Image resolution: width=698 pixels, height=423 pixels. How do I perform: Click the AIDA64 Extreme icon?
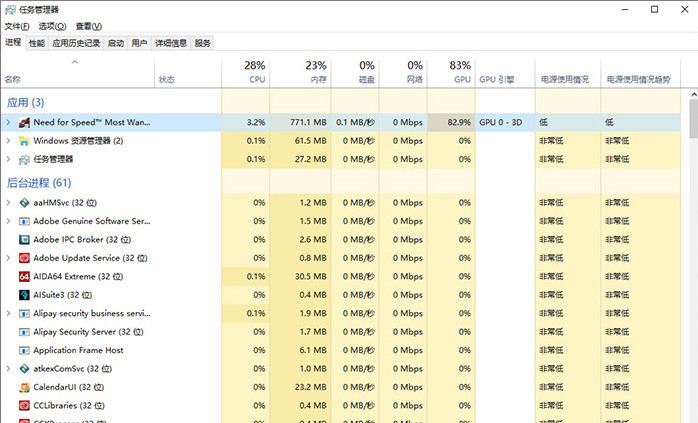point(24,276)
